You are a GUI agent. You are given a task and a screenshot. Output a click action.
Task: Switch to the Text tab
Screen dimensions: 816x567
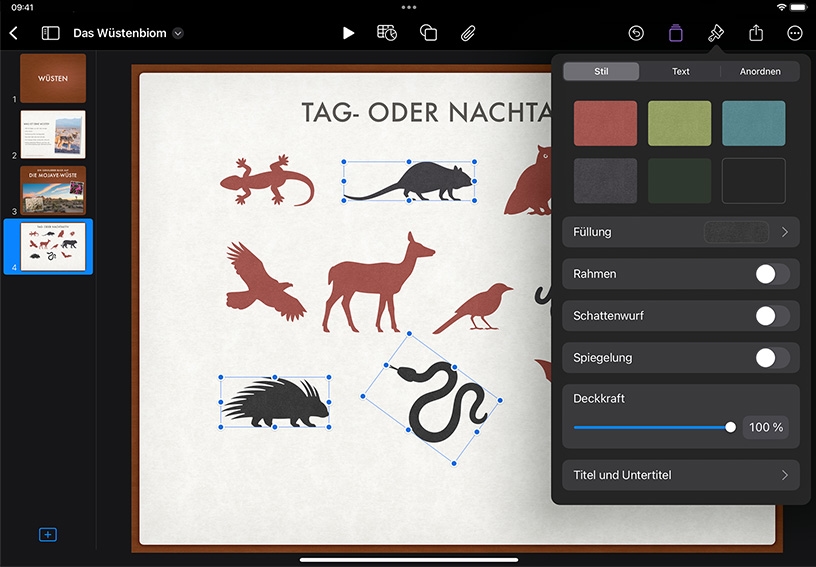(x=680, y=71)
